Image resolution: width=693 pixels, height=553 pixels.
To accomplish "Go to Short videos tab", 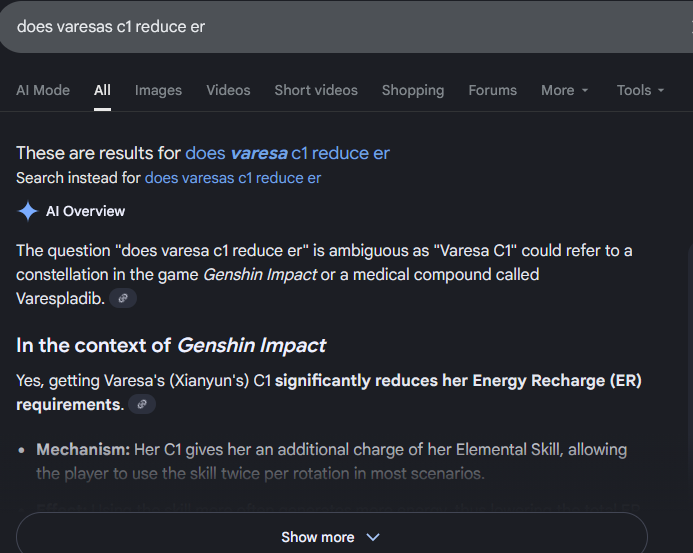I will point(316,90).
